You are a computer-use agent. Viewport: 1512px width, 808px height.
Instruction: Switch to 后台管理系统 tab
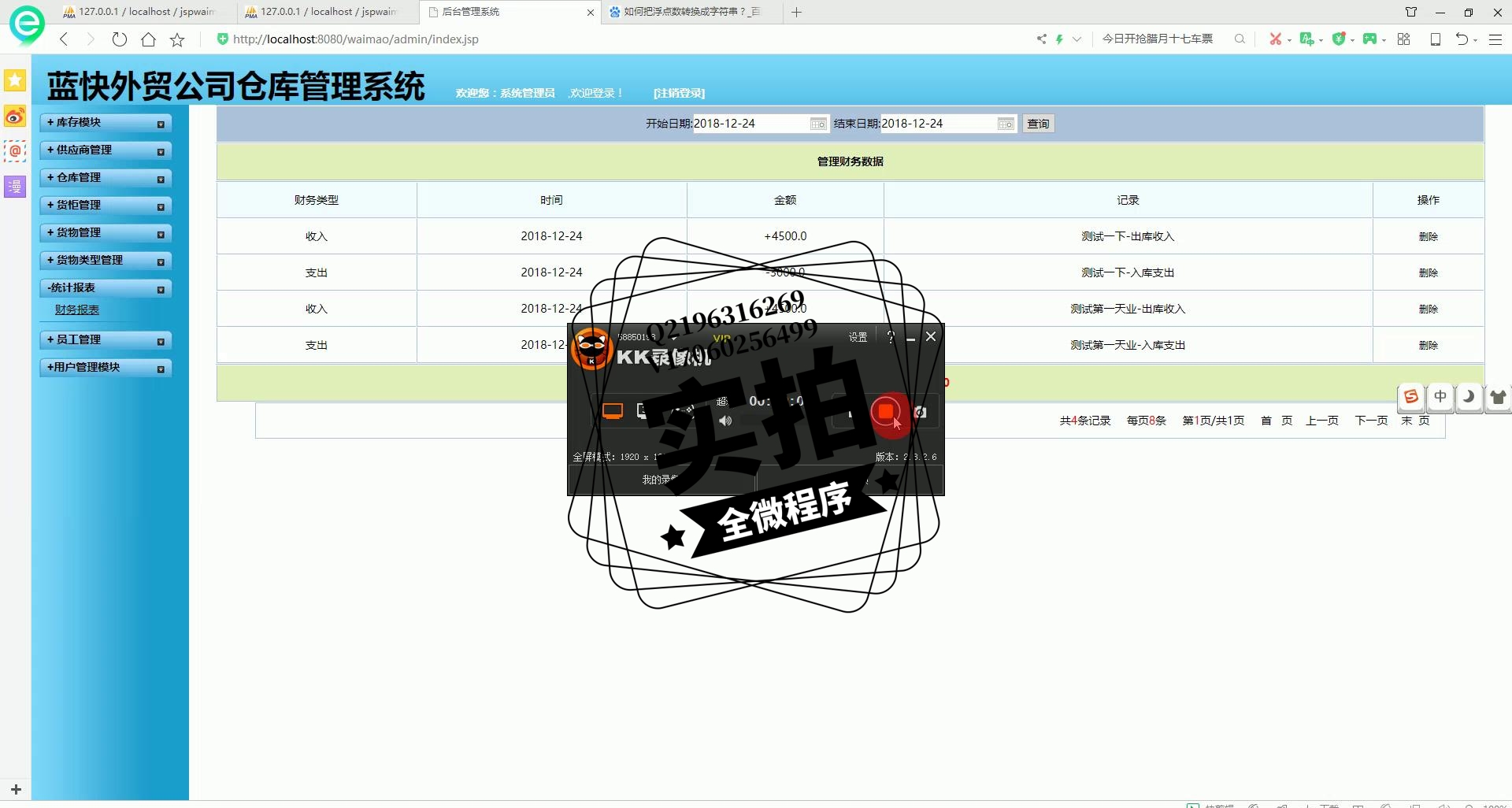coord(504,12)
